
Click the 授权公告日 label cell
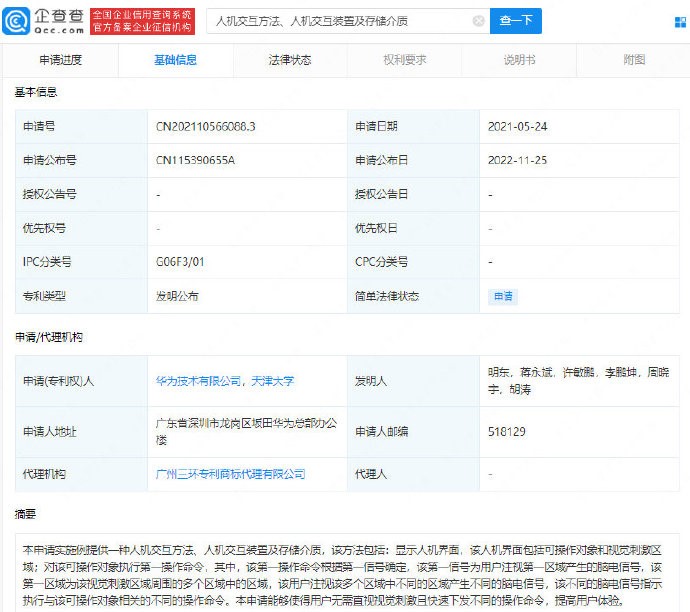tap(414, 194)
